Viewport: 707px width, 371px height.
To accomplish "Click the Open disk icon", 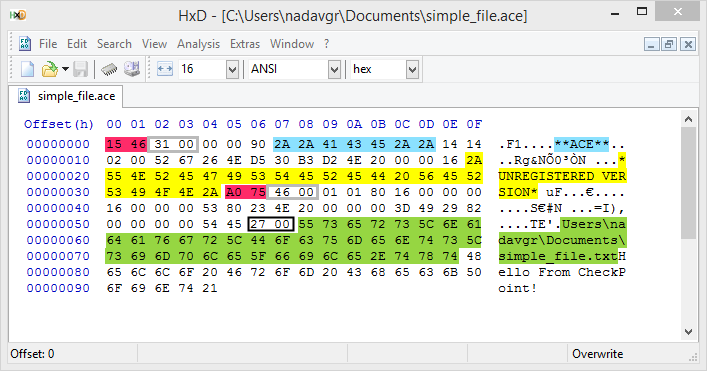I will point(132,69).
